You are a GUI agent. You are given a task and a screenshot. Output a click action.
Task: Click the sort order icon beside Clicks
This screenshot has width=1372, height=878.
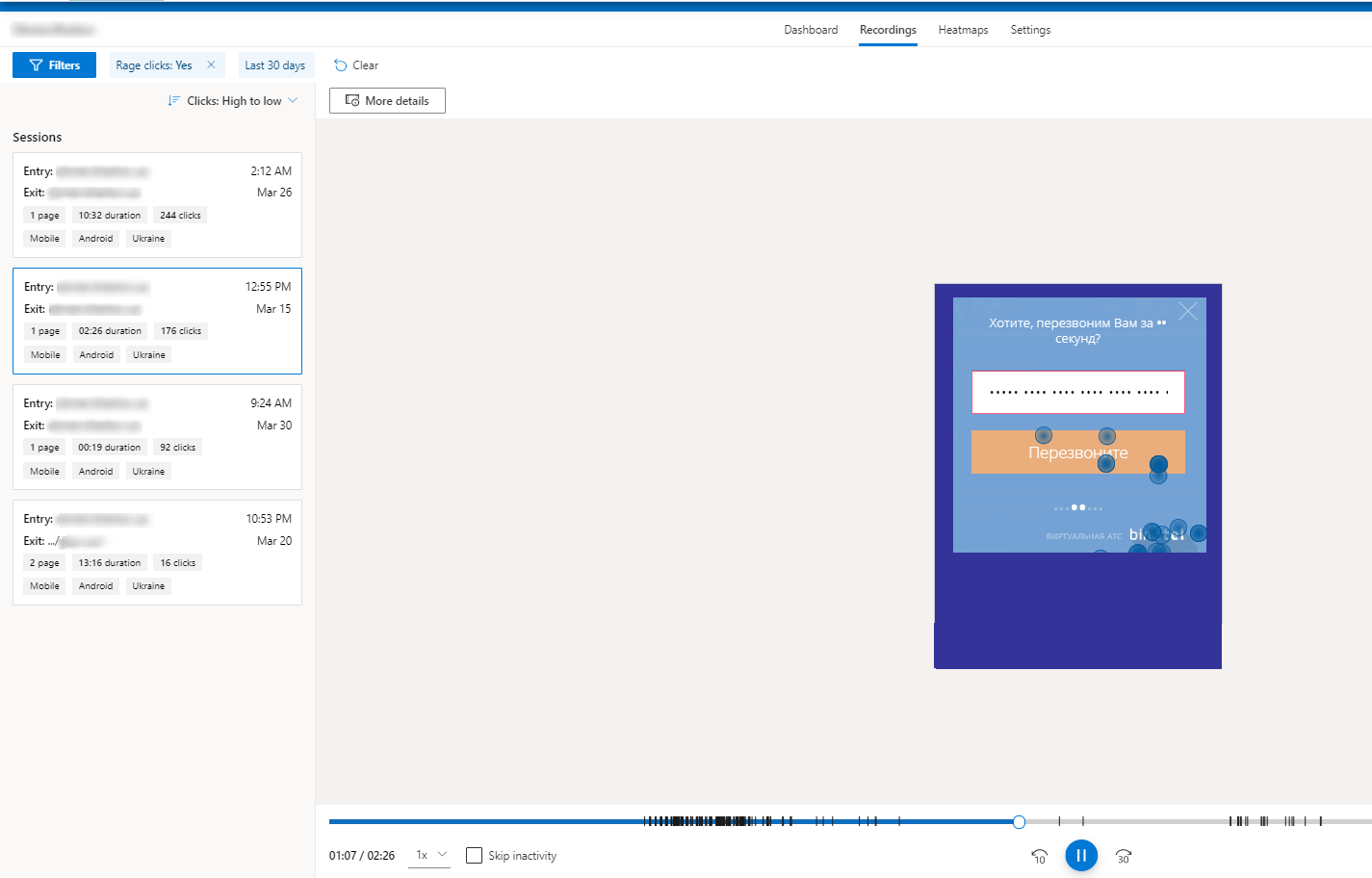(x=174, y=101)
